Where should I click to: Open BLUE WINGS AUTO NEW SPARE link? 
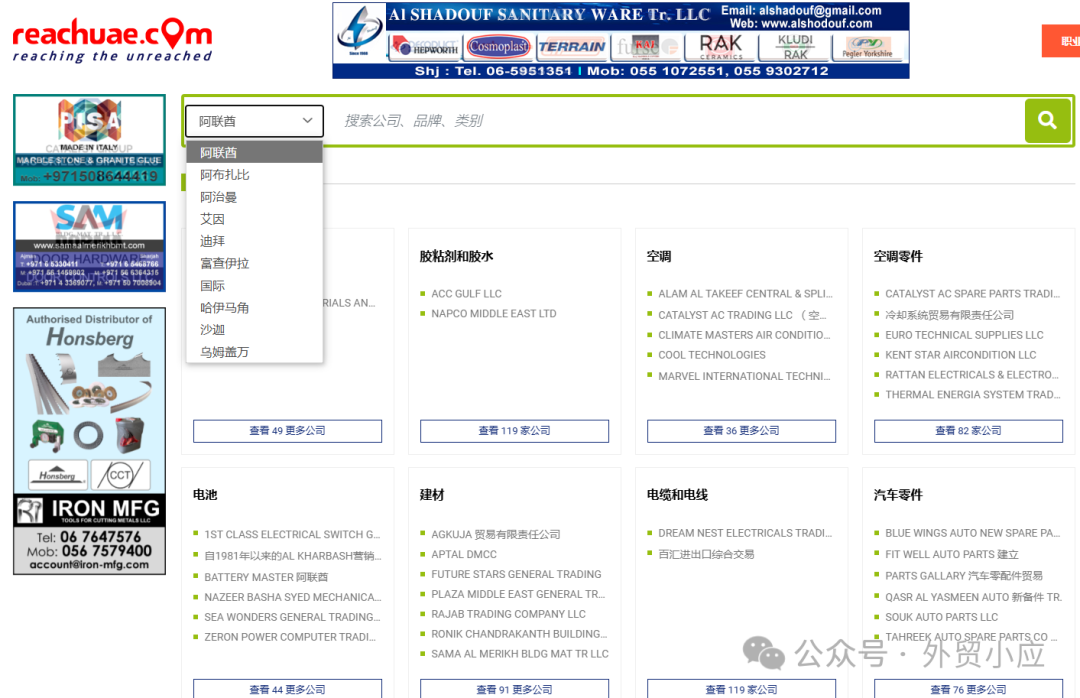tap(973, 533)
